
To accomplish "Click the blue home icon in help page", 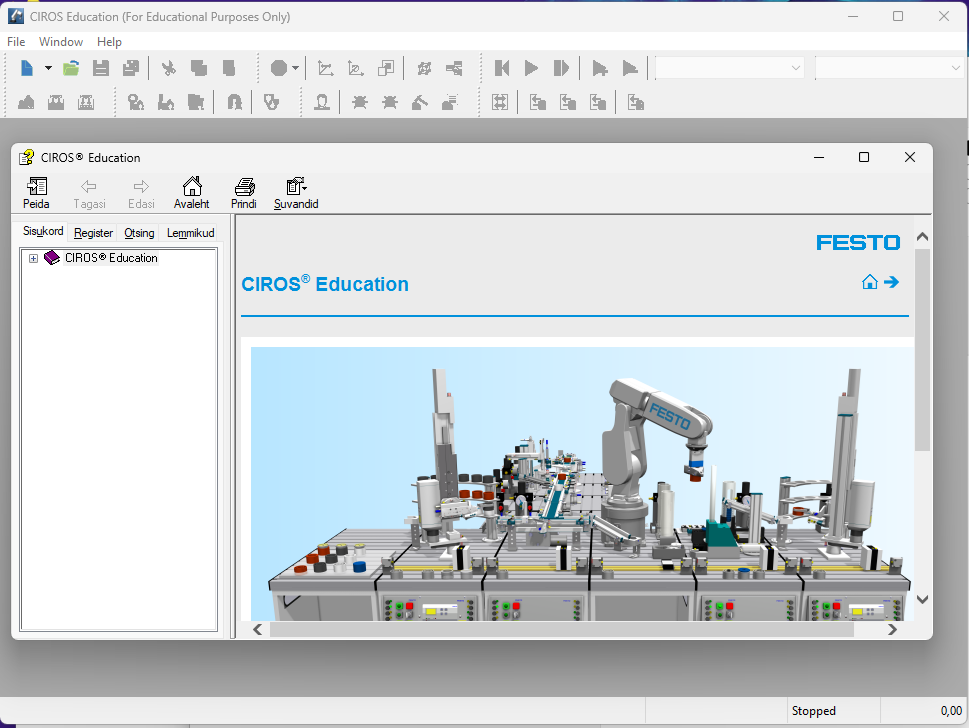I will click(x=870, y=282).
